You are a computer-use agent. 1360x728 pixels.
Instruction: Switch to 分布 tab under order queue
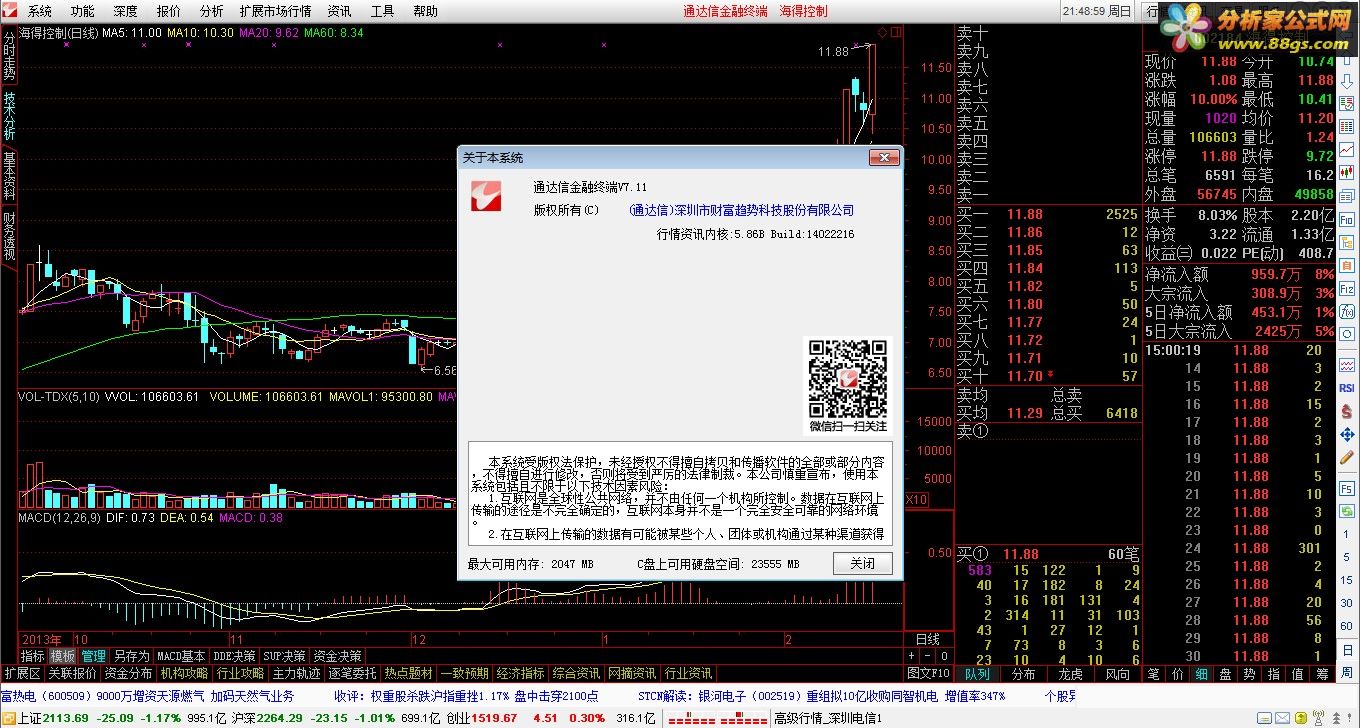(1023, 674)
